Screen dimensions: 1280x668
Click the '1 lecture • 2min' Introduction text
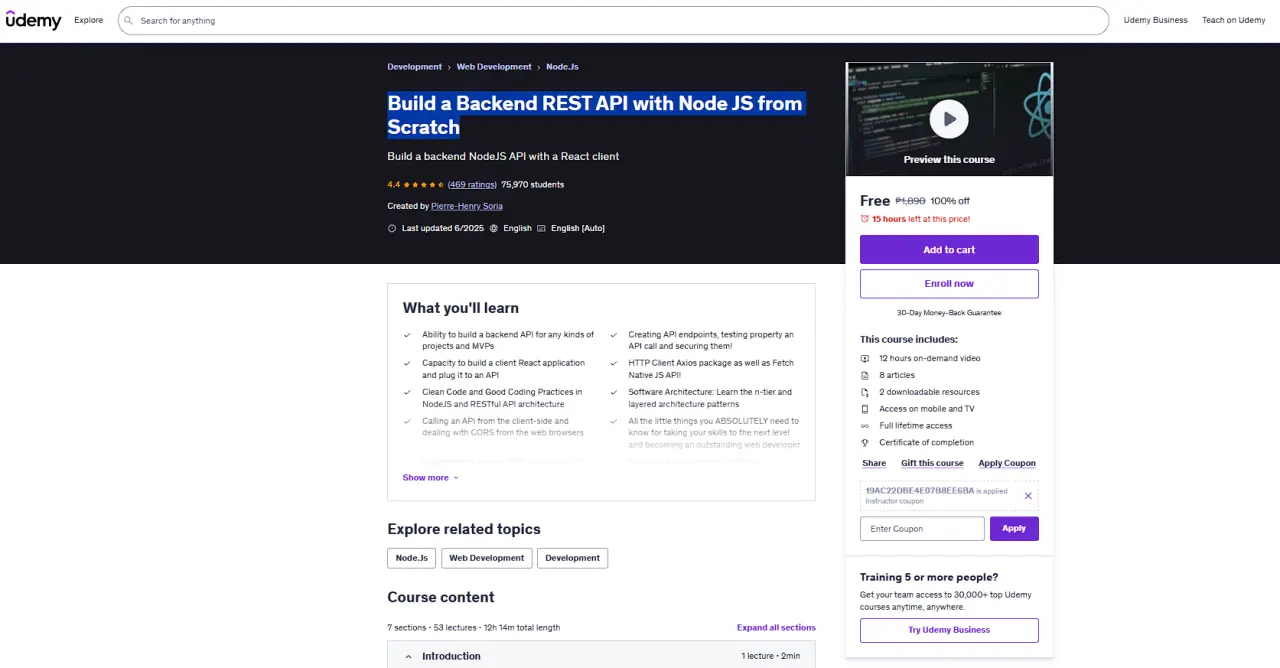(770, 656)
